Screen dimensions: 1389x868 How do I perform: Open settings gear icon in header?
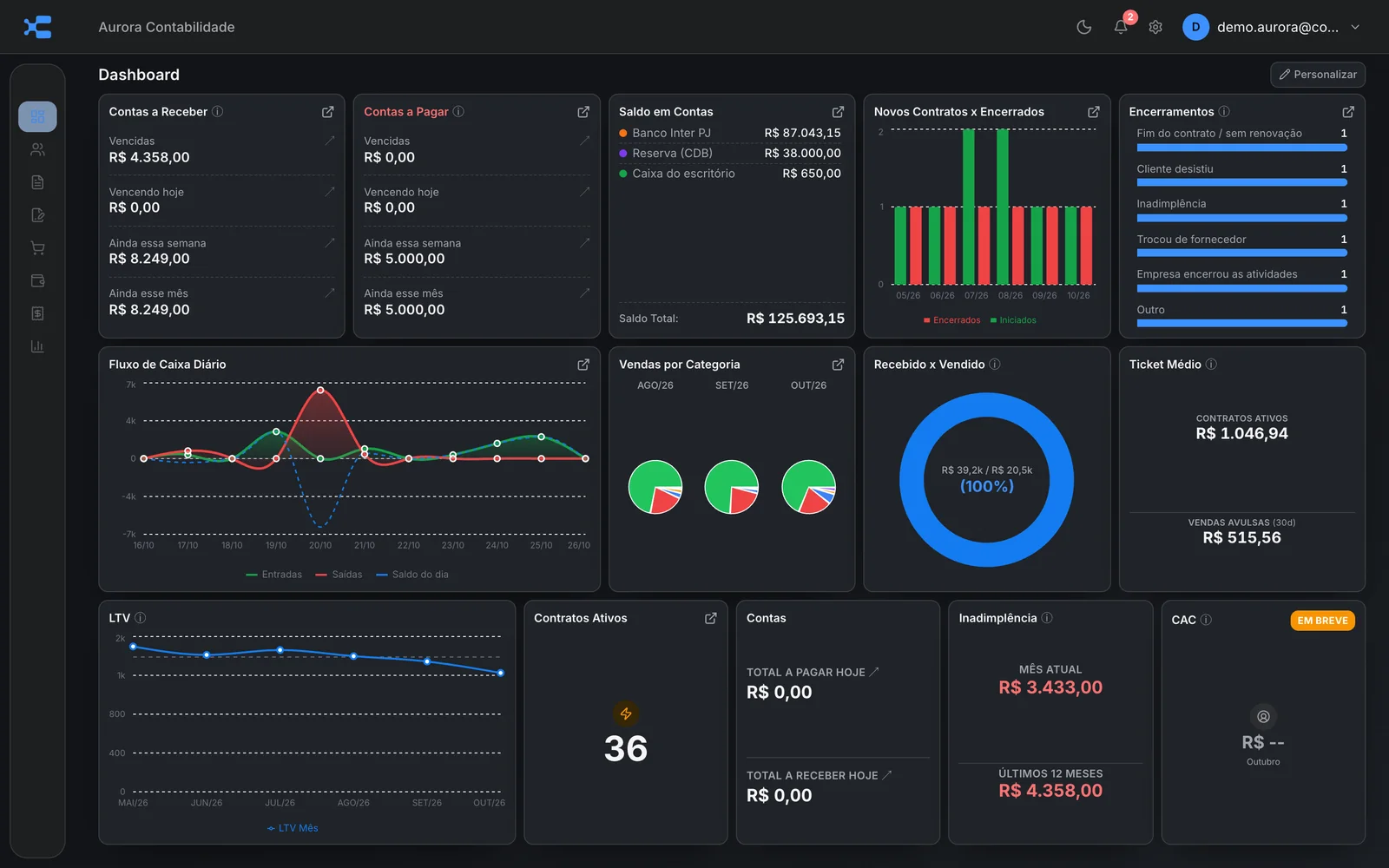[1155, 27]
